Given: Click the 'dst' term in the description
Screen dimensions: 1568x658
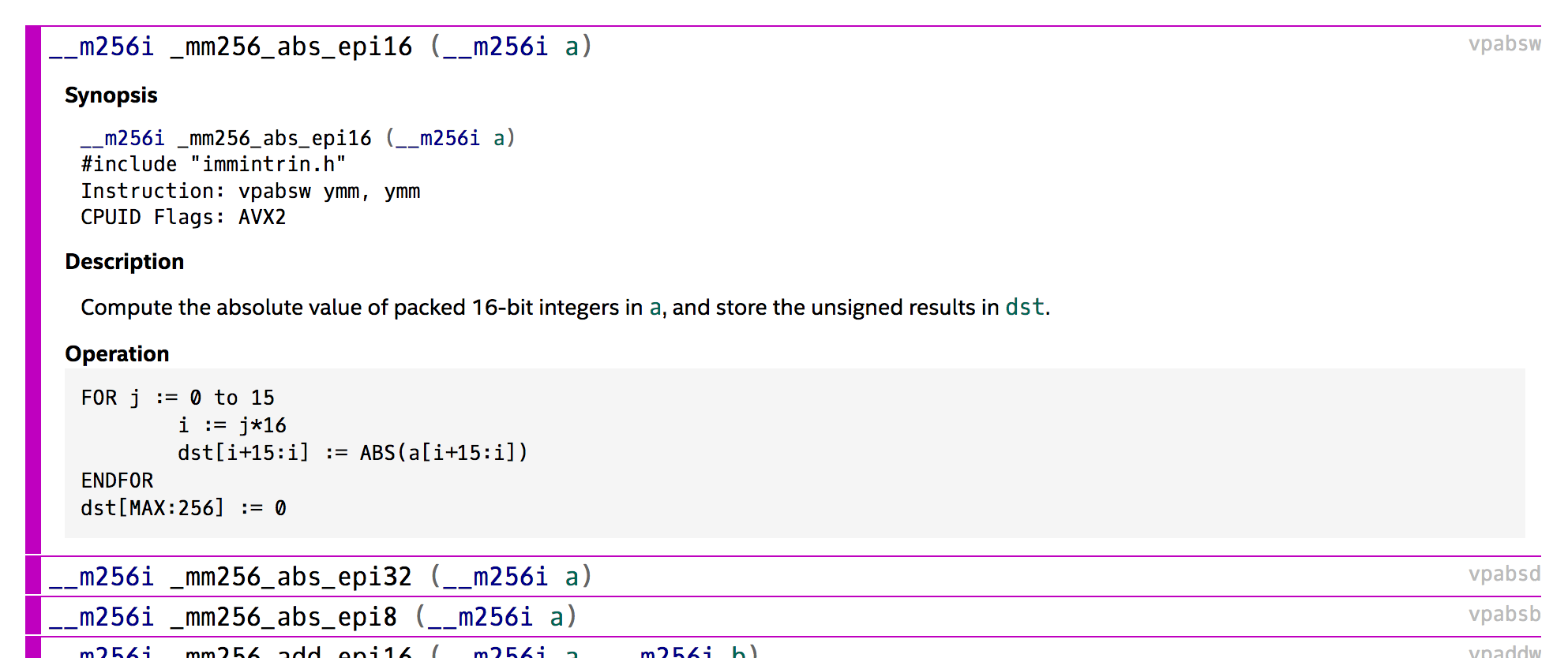Looking at the screenshot, I should (1024, 308).
